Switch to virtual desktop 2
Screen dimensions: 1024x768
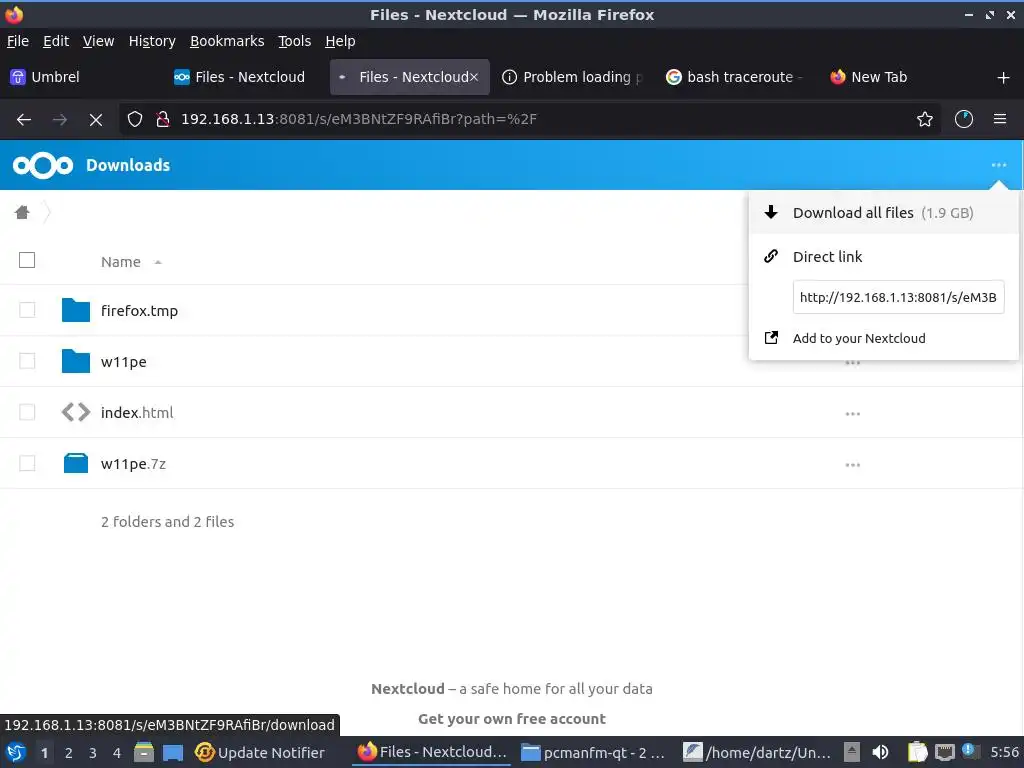point(69,753)
